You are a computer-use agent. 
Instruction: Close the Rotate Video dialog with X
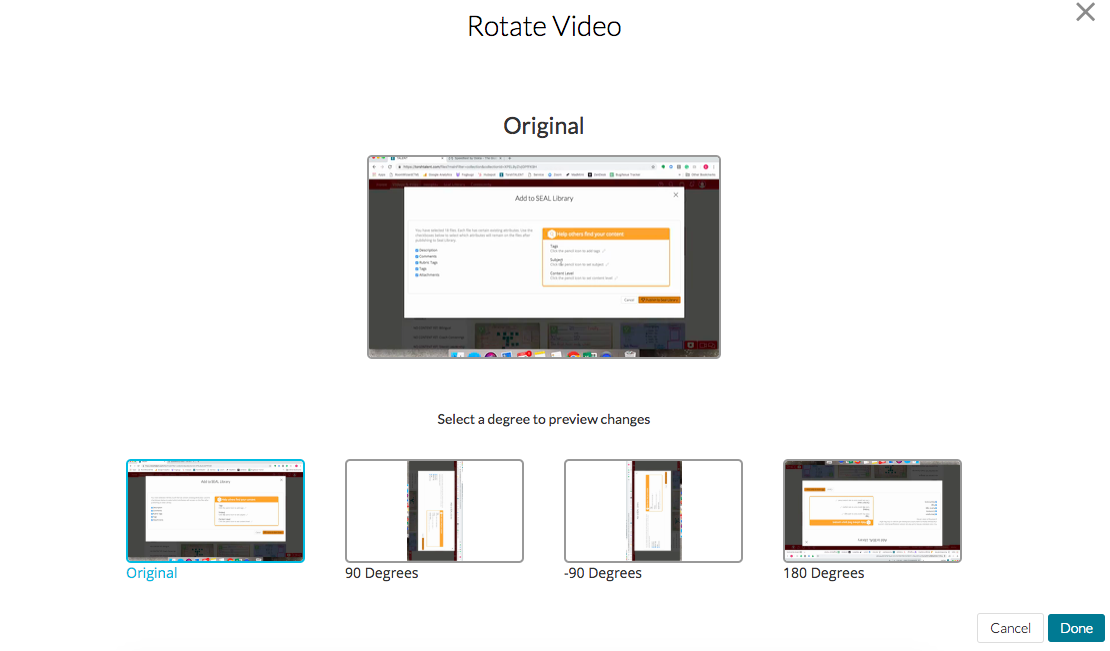click(1085, 12)
